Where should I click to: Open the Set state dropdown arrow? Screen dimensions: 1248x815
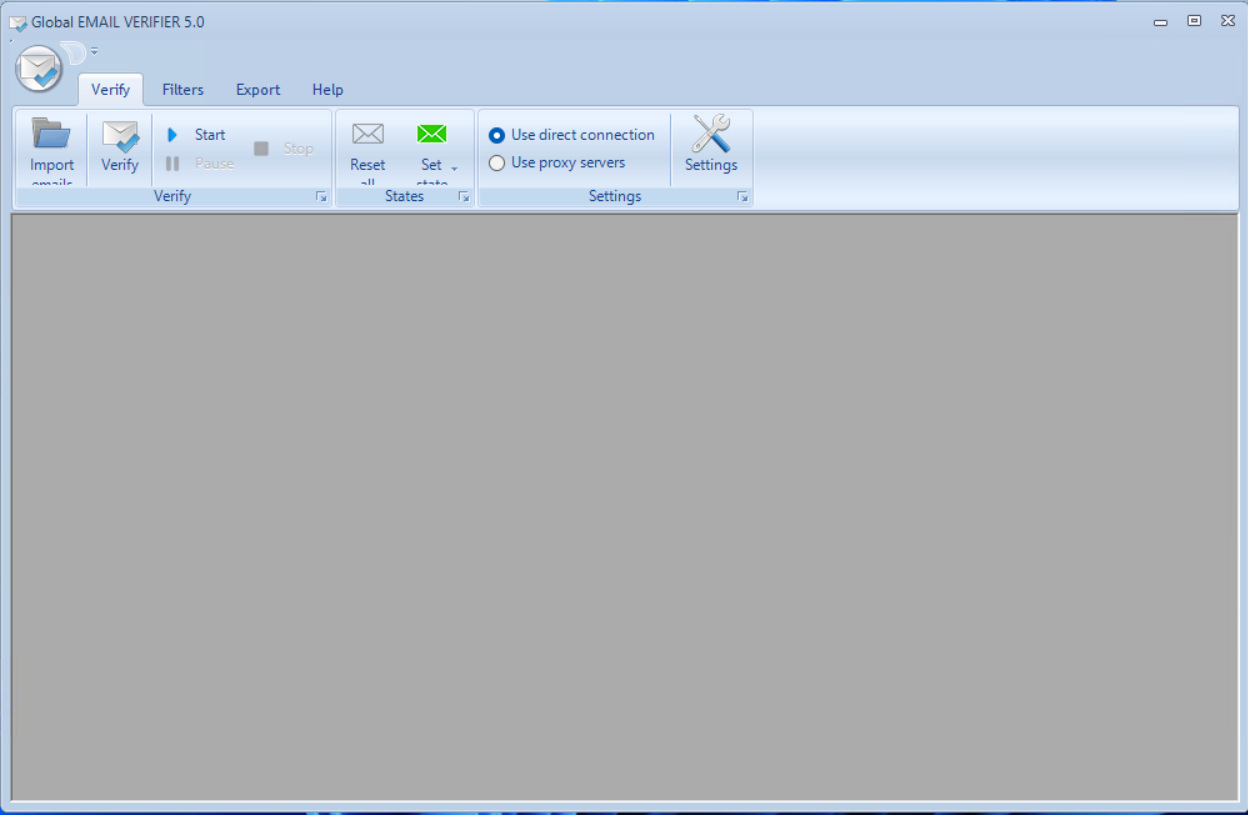pos(455,168)
